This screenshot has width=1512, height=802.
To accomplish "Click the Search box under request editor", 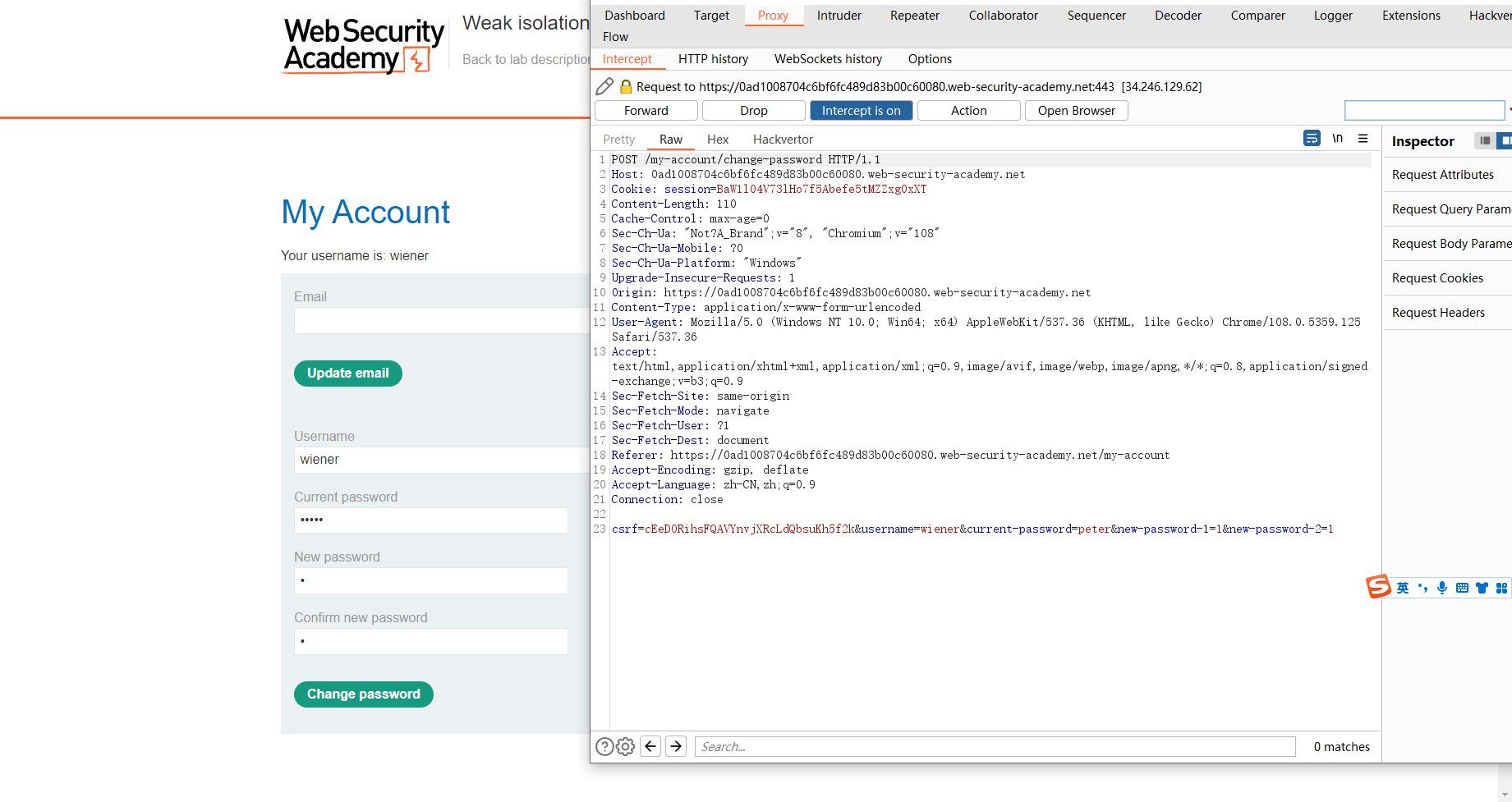I will coord(995,746).
